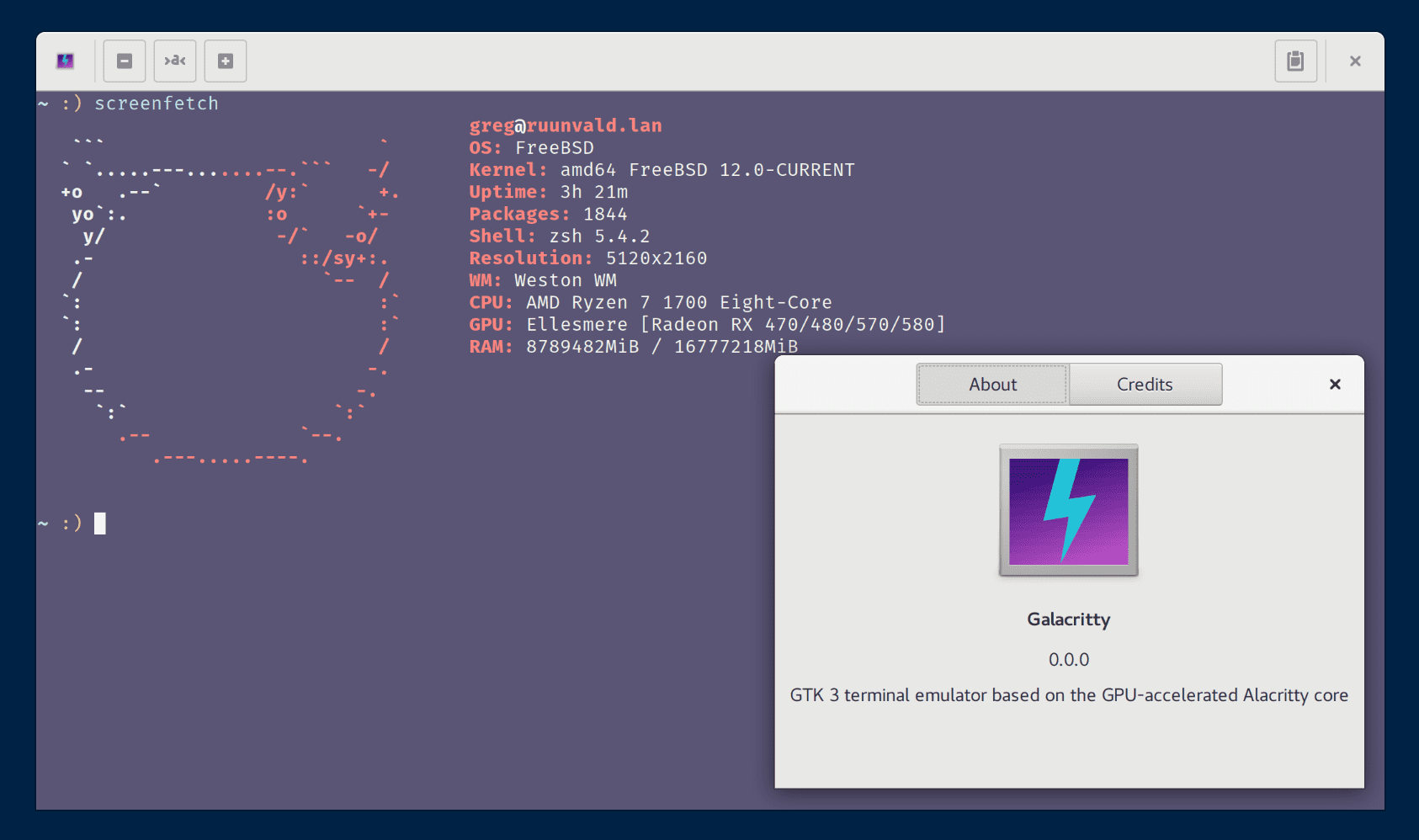
Task: Click the terminal cursor at the empty prompt
Action: tap(100, 524)
